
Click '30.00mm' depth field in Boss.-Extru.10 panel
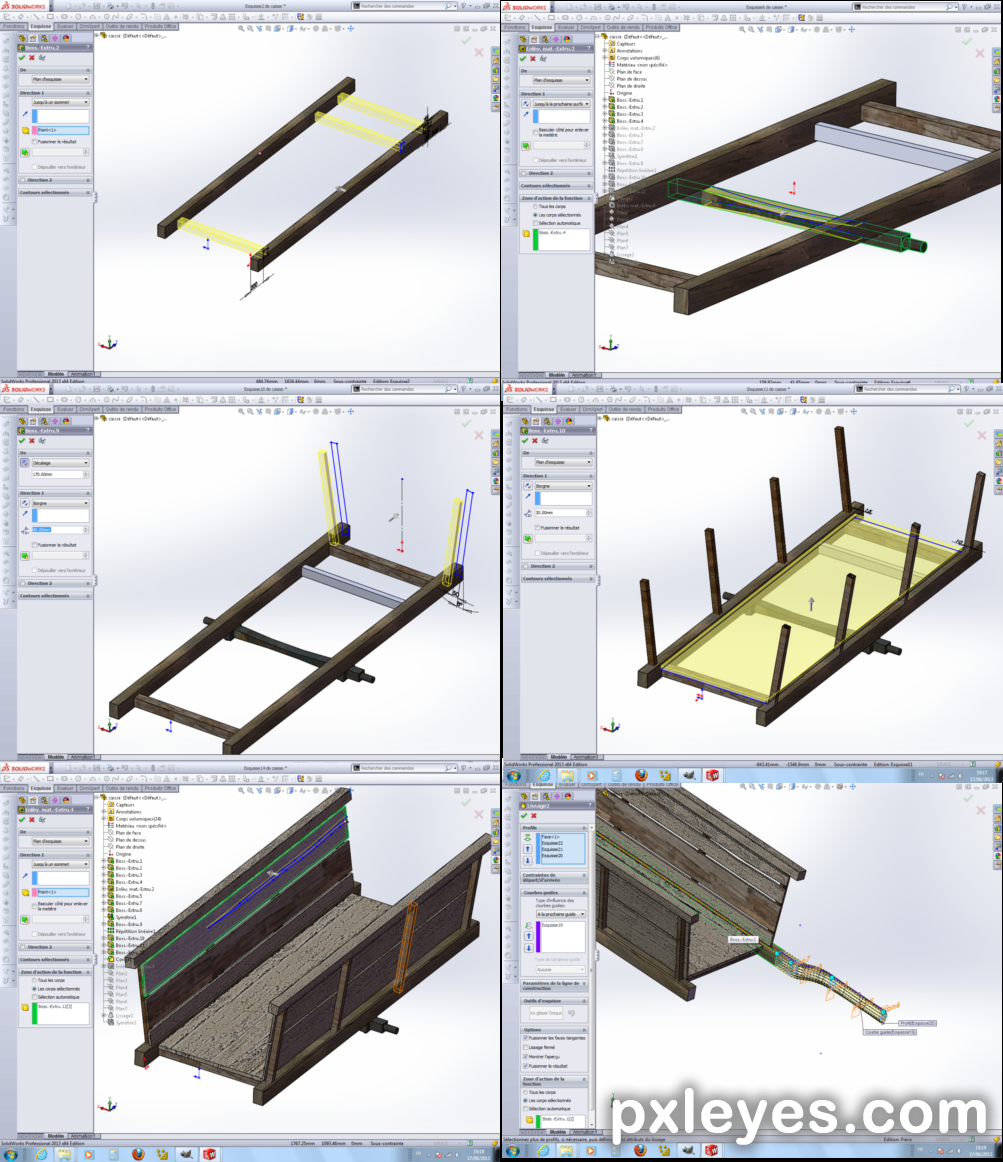pyautogui.click(x=563, y=513)
